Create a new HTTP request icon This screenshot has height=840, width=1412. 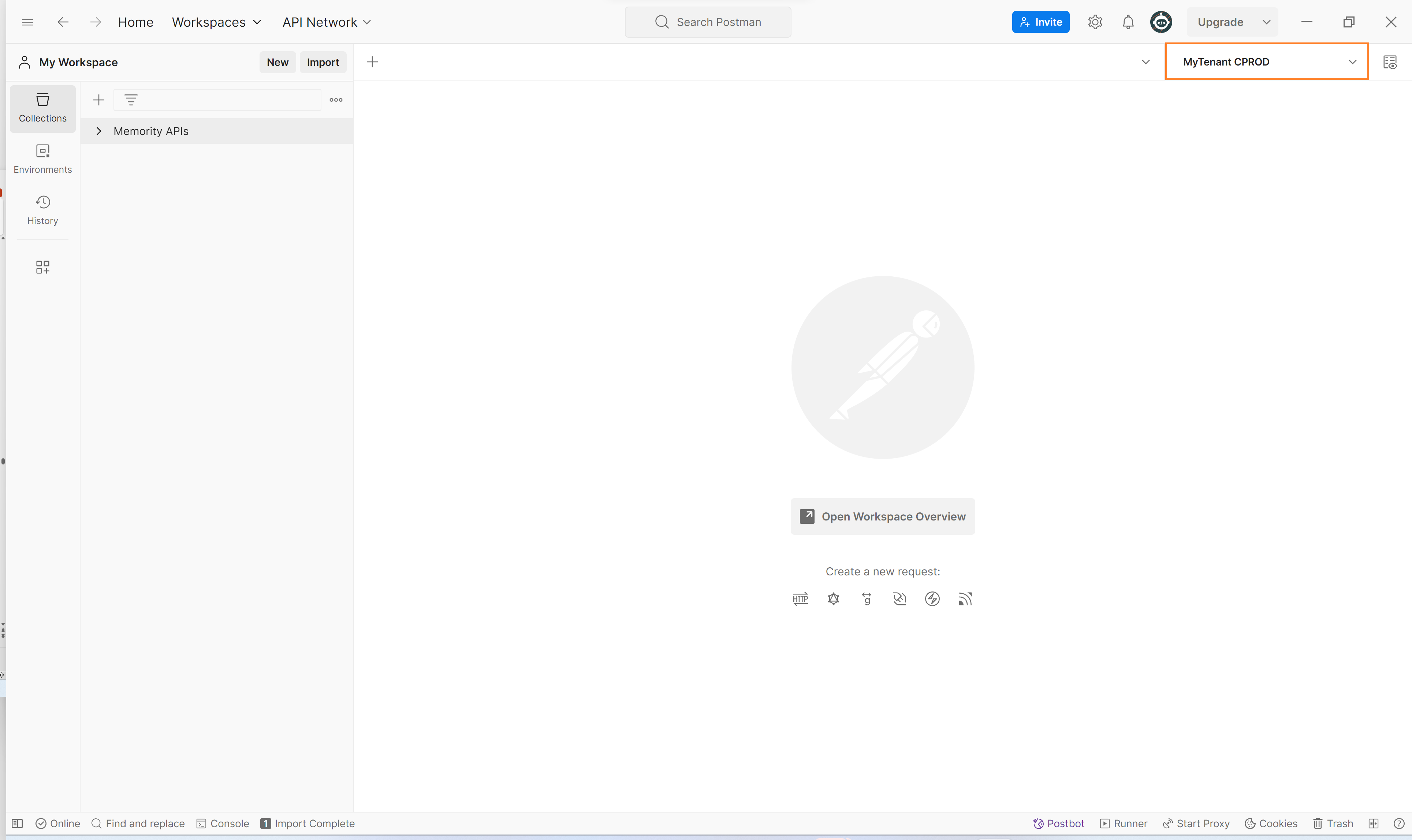(800, 599)
